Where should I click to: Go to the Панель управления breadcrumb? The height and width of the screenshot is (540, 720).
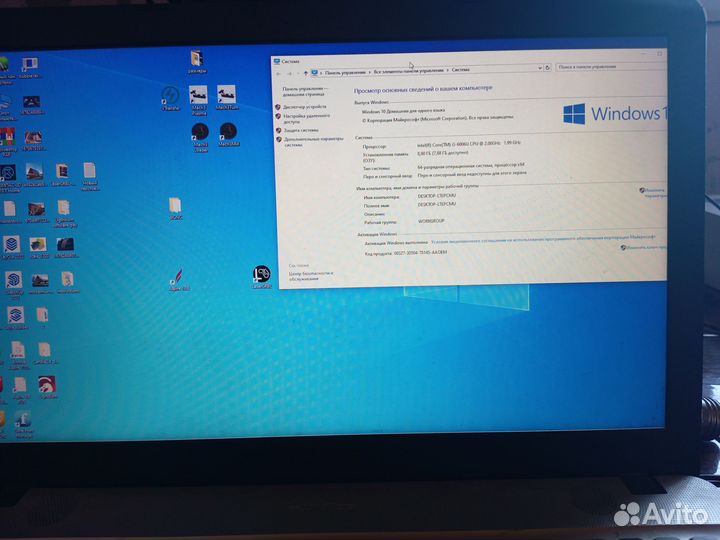click(x=345, y=73)
